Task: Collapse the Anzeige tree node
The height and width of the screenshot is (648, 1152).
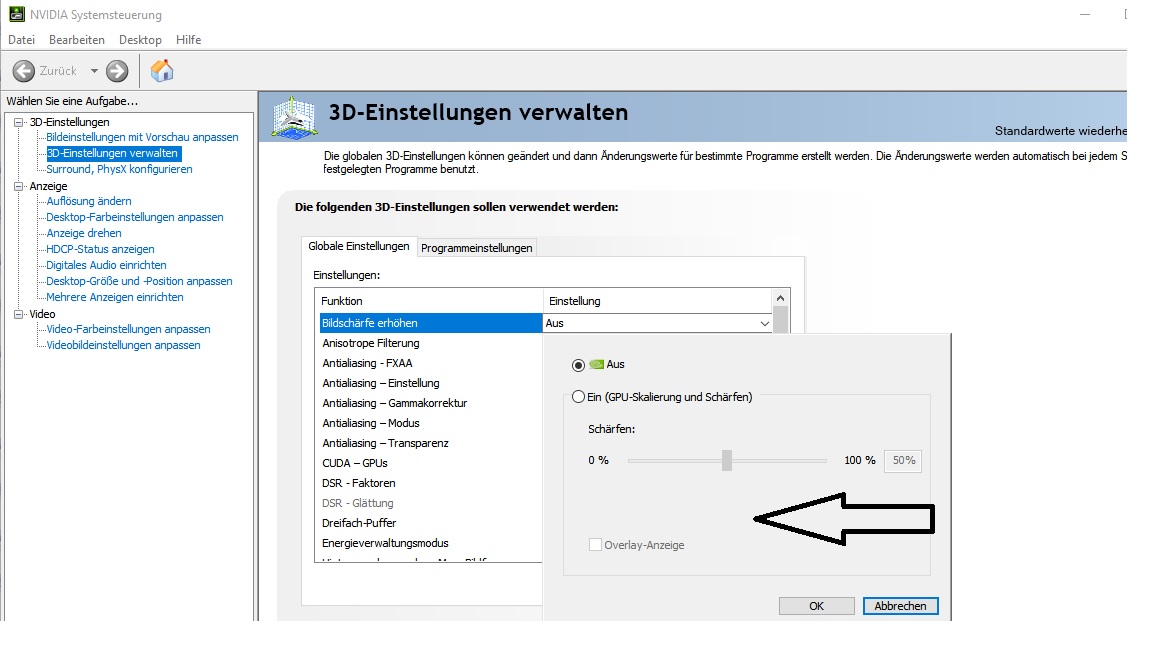Action: [18, 186]
